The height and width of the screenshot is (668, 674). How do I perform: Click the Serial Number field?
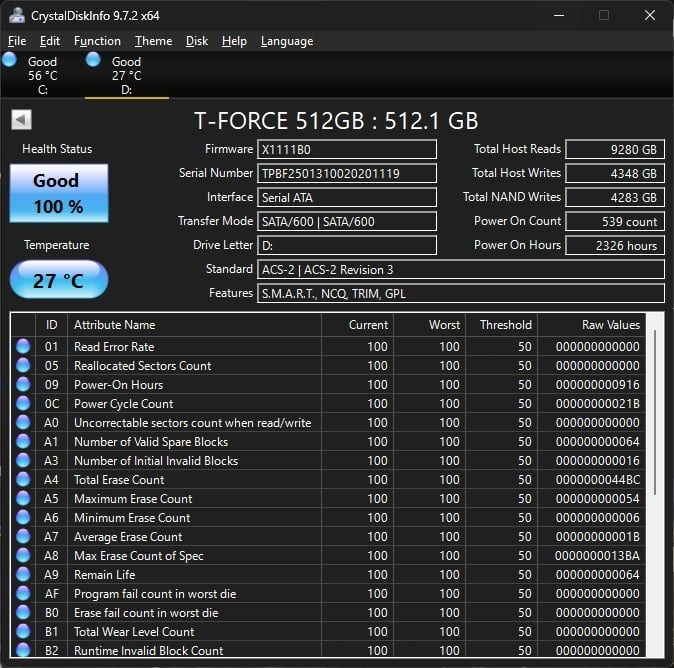pos(347,173)
